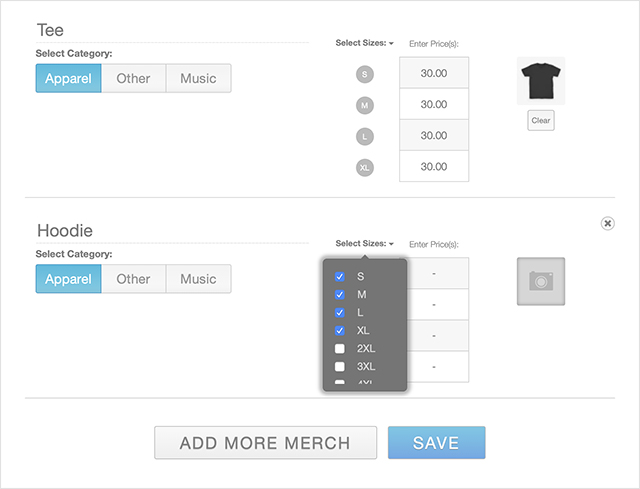Uncheck the XL size checkbox
This screenshot has width=640, height=489.
[340, 330]
